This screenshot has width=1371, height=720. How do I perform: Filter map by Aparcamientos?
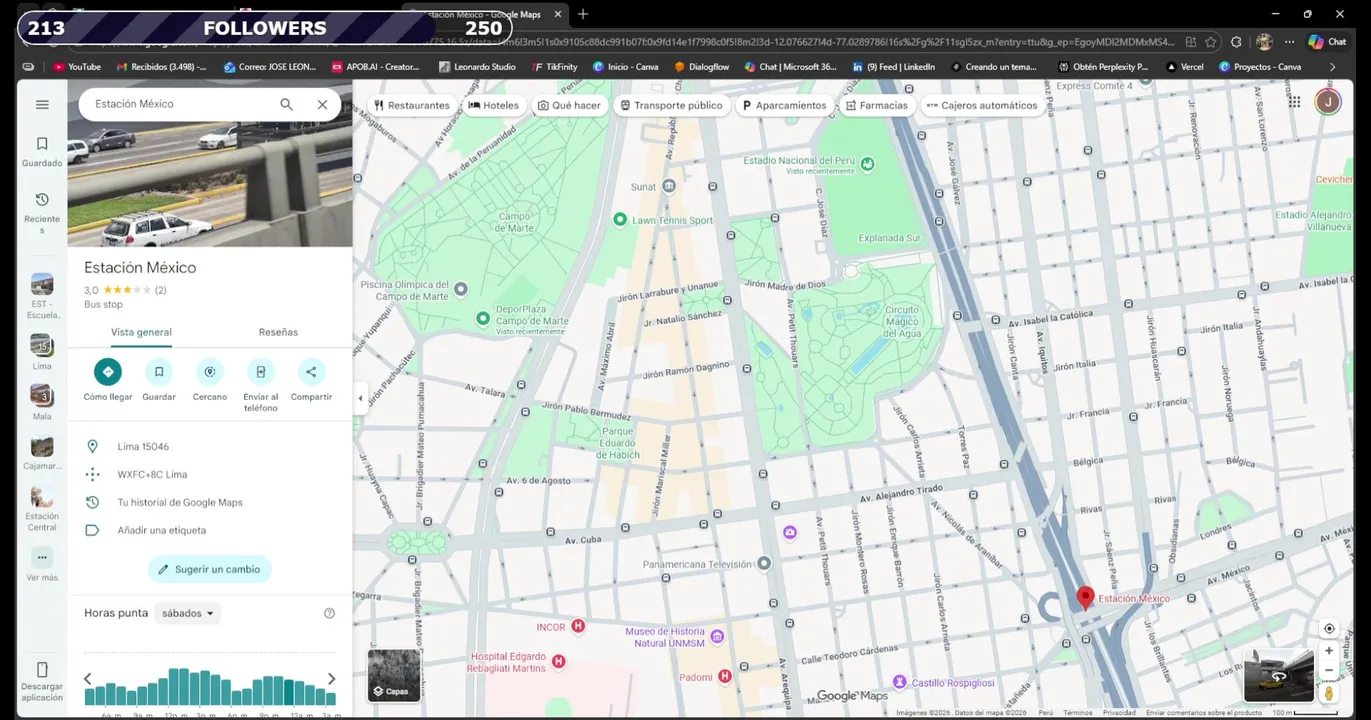click(x=784, y=105)
